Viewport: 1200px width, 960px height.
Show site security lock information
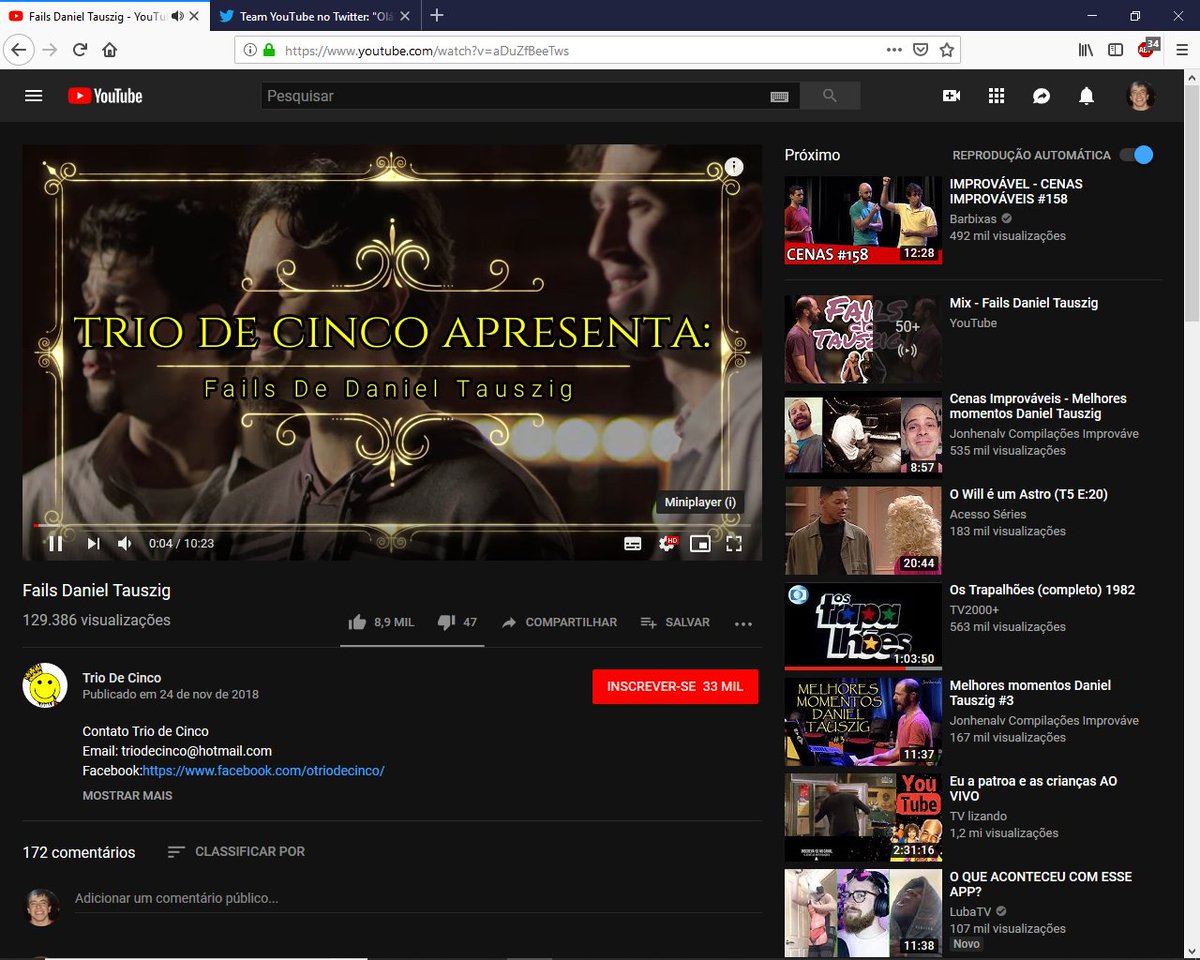268,50
